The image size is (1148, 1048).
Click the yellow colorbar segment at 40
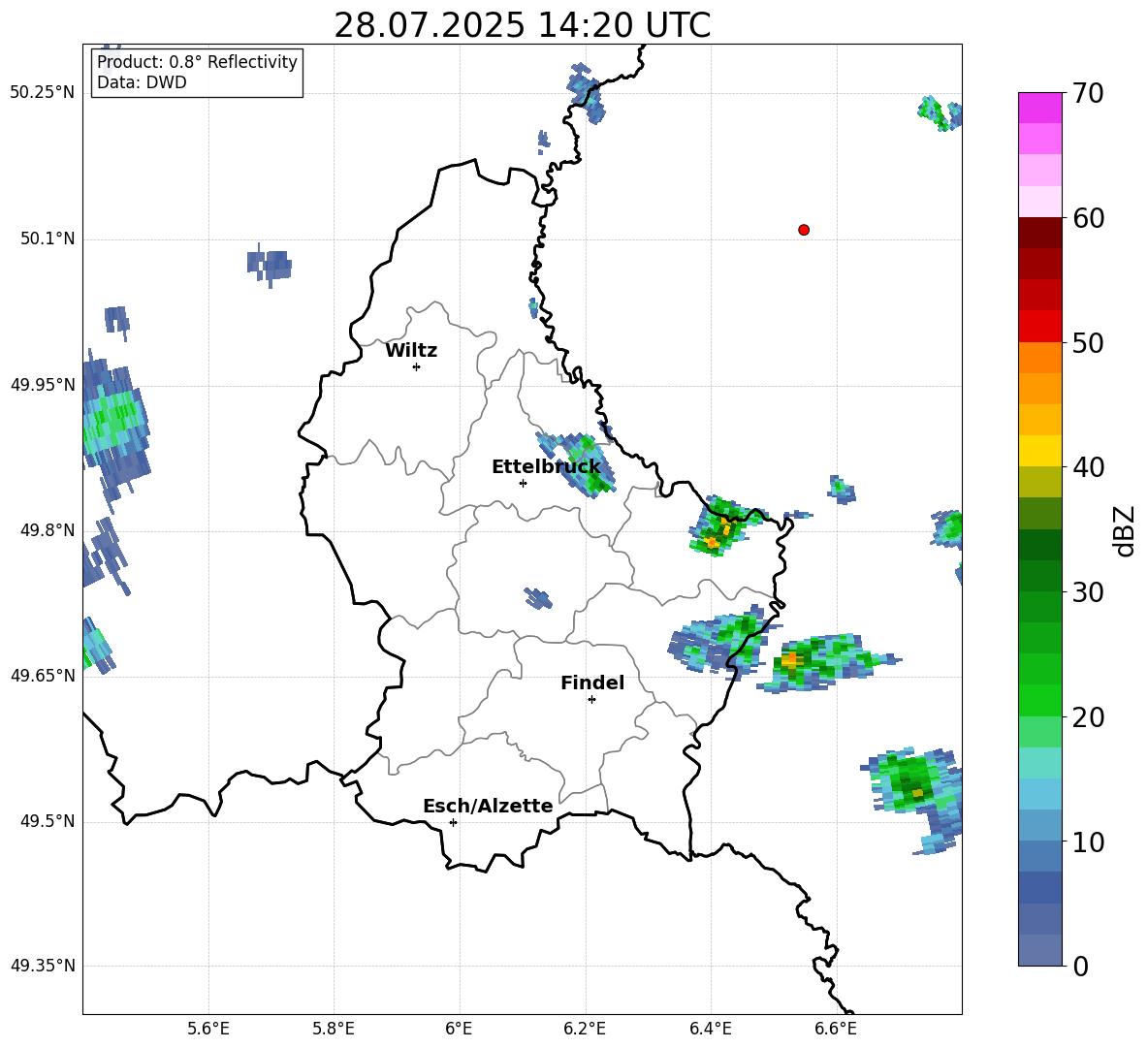1039,451
